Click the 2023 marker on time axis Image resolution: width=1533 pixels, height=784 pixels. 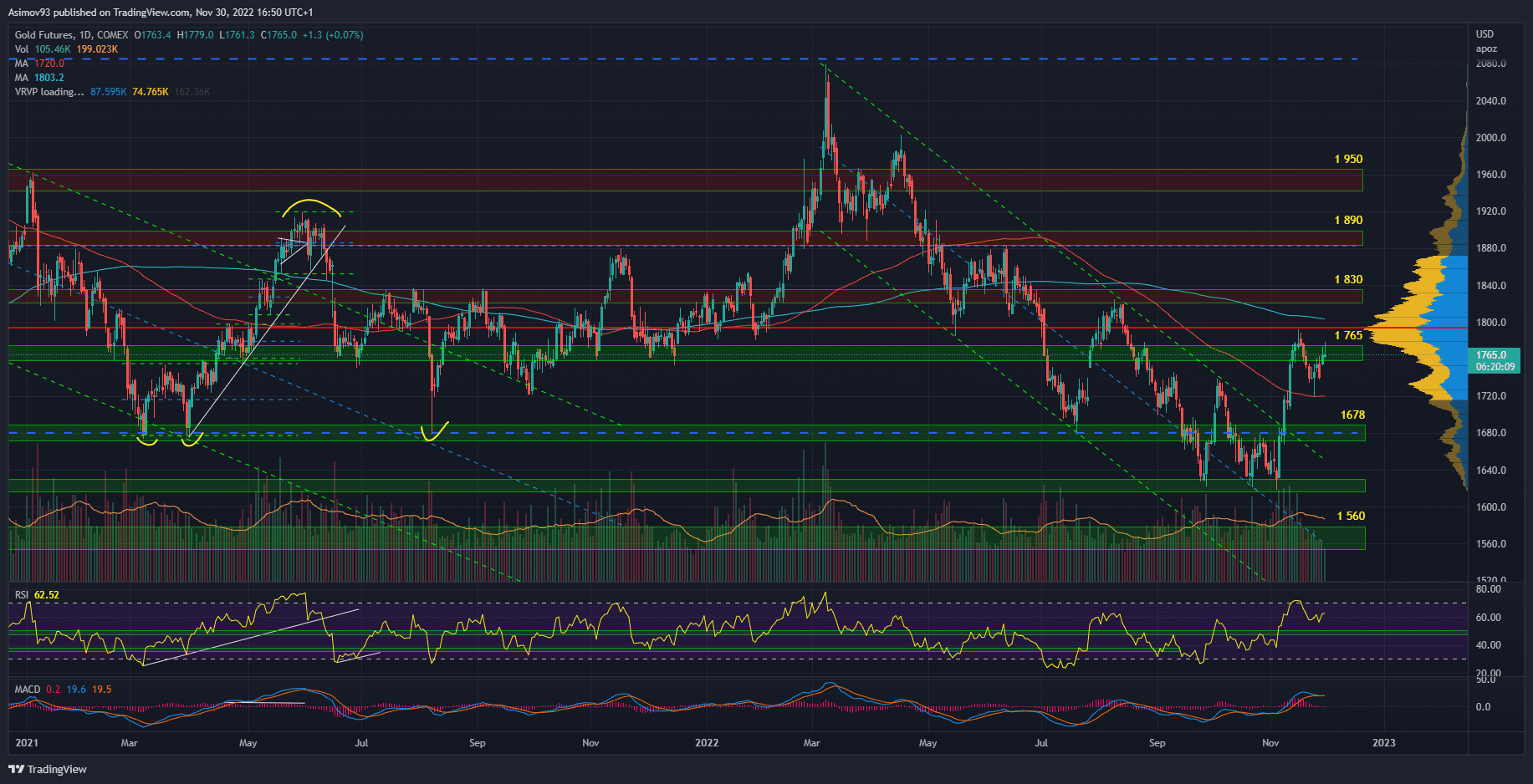click(1383, 743)
